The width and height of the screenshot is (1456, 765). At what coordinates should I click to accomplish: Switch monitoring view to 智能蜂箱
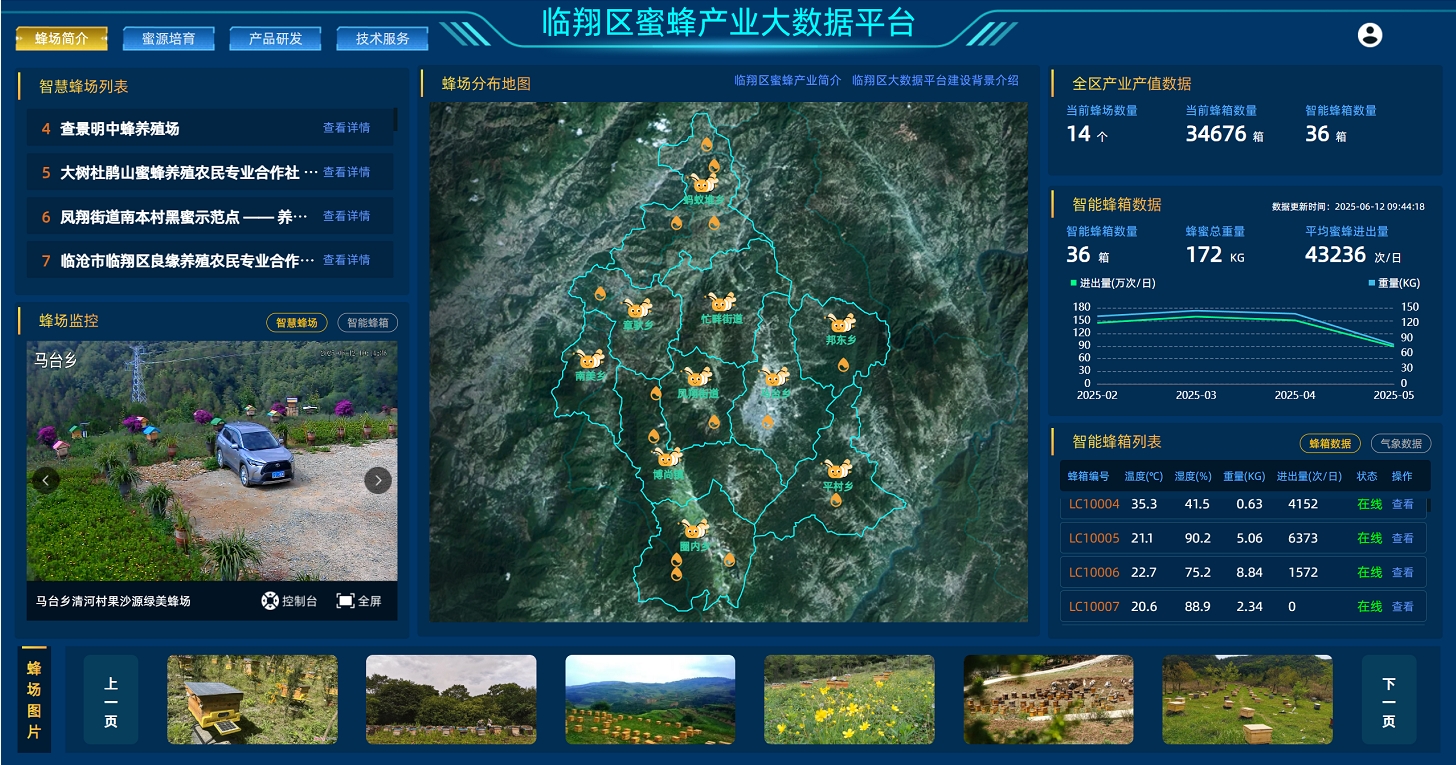[x=367, y=322]
